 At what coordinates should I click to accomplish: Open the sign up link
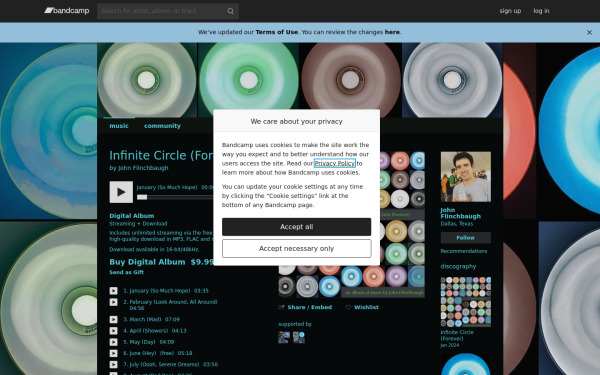pos(510,11)
